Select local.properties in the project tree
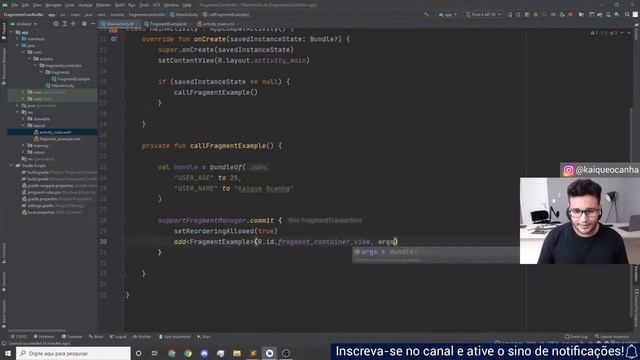Screen dimensions: 640x360 52,213
